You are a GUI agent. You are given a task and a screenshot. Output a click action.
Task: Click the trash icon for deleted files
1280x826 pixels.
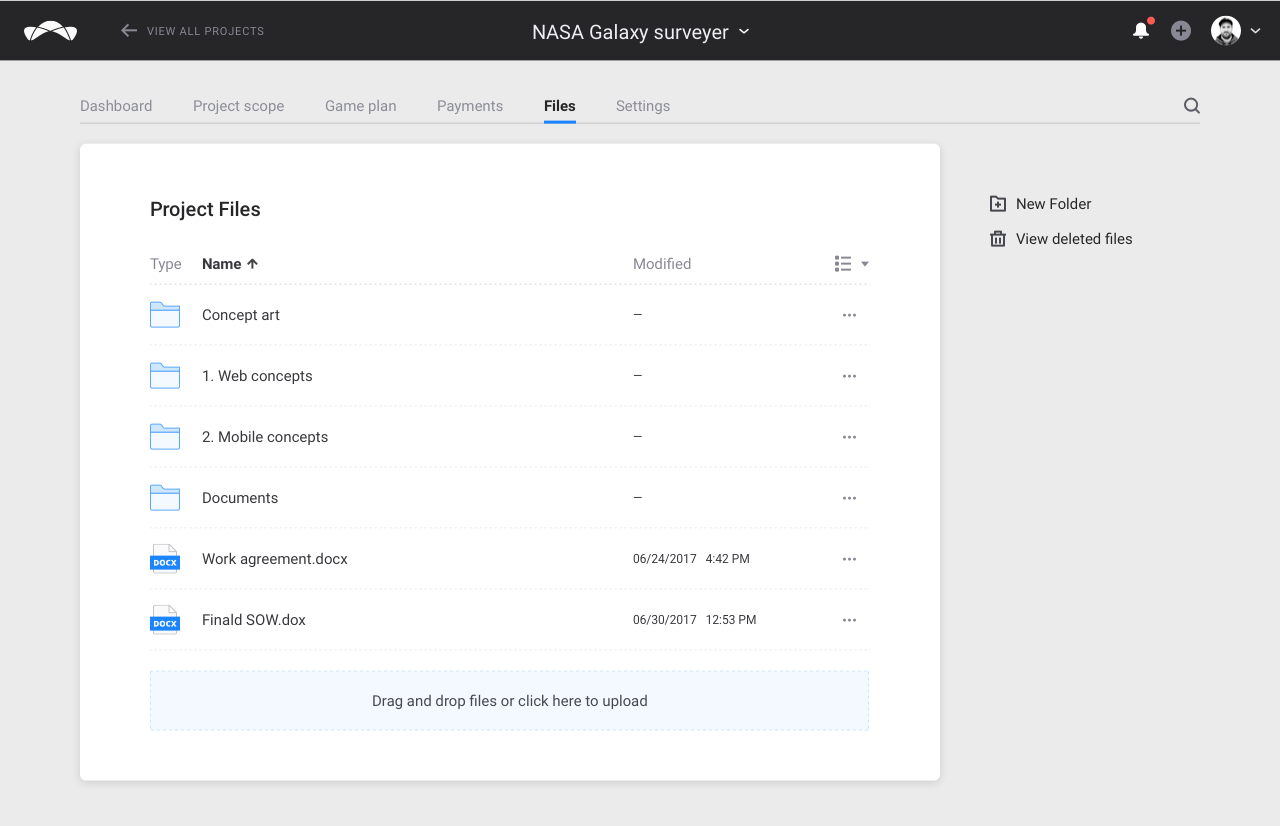tap(998, 239)
